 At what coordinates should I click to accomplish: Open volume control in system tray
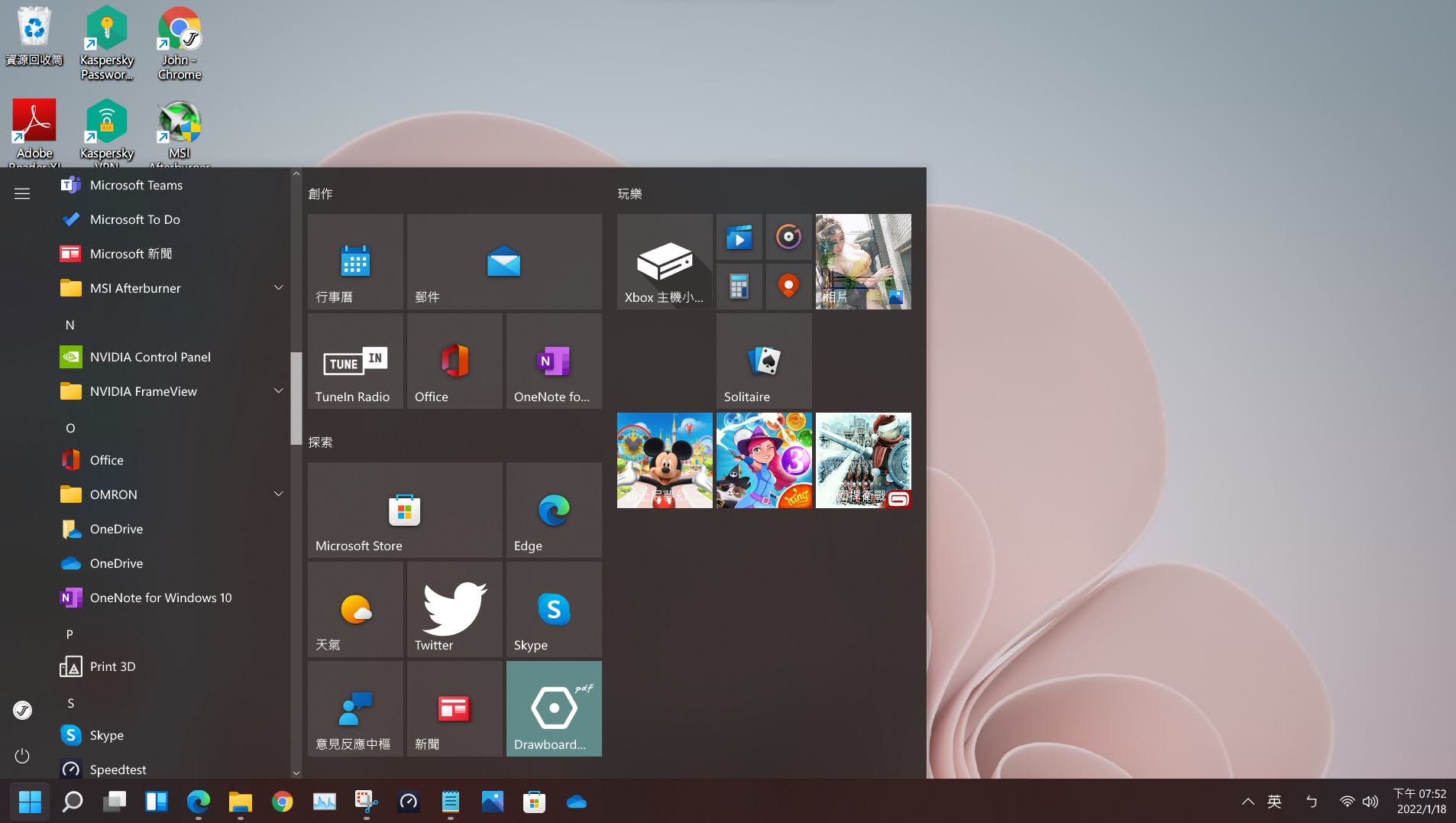(1370, 802)
